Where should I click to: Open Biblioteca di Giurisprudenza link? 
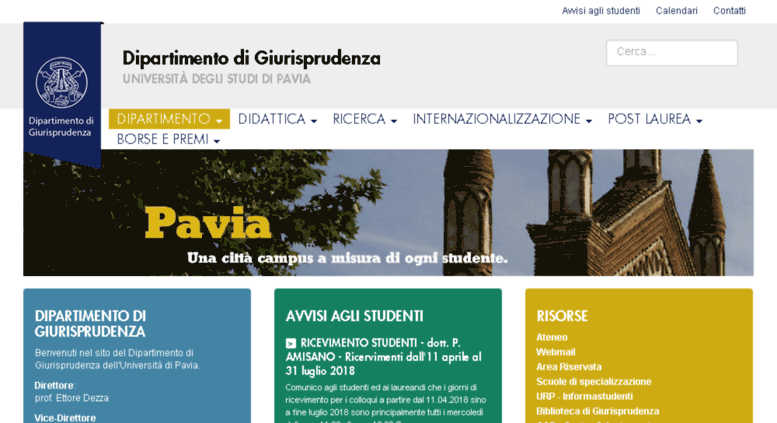[598, 412]
